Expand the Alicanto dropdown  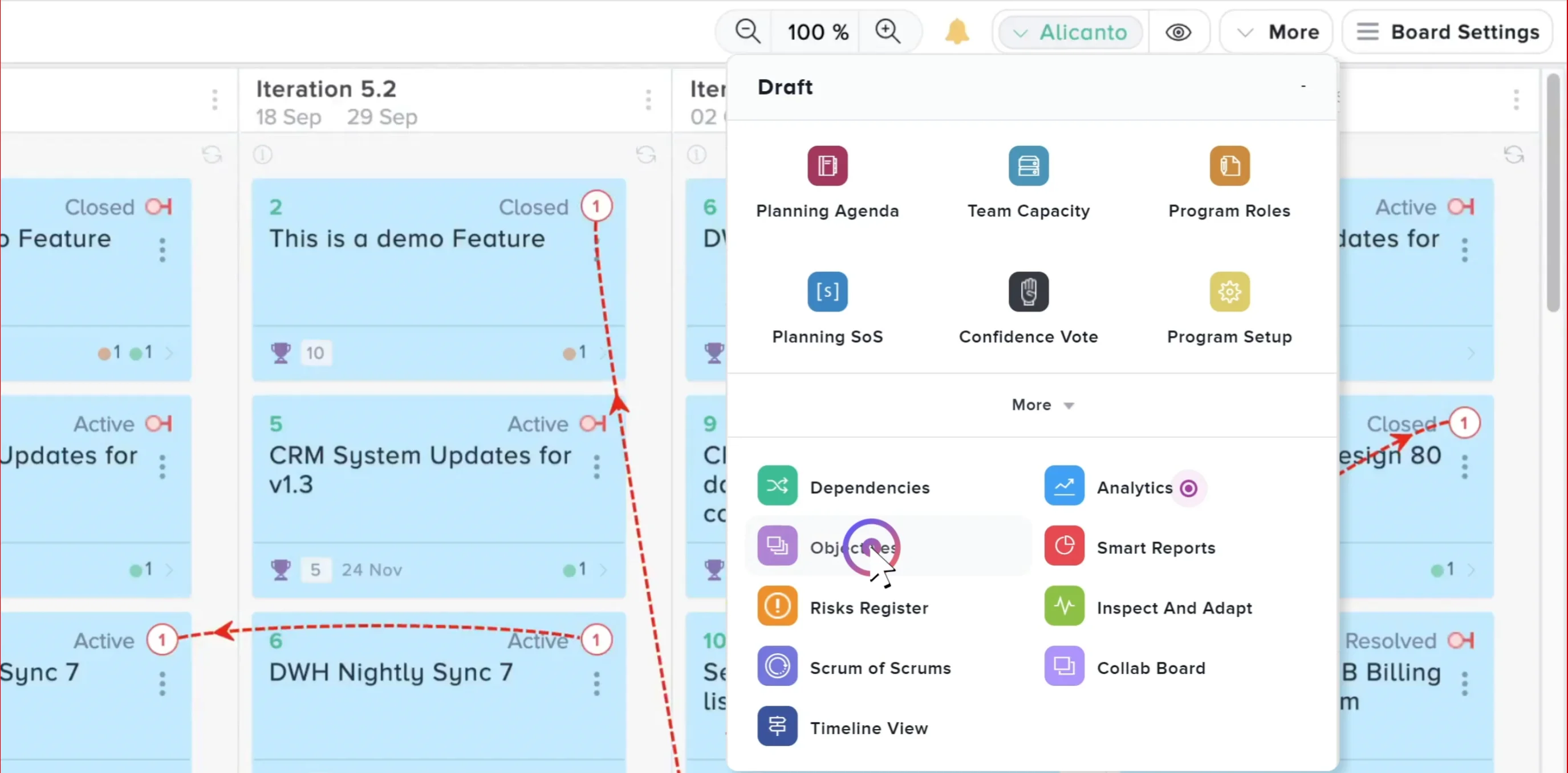[x=1070, y=32]
